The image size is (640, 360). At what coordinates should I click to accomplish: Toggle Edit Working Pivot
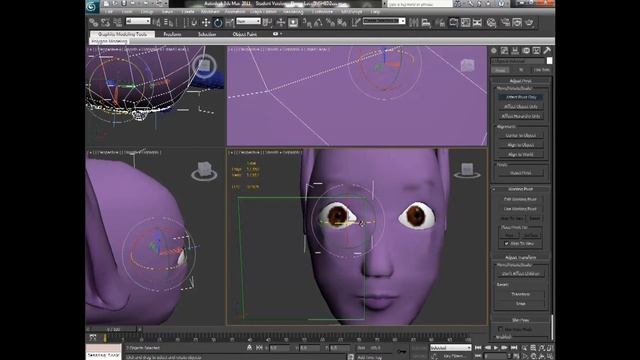tap(520, 199)
